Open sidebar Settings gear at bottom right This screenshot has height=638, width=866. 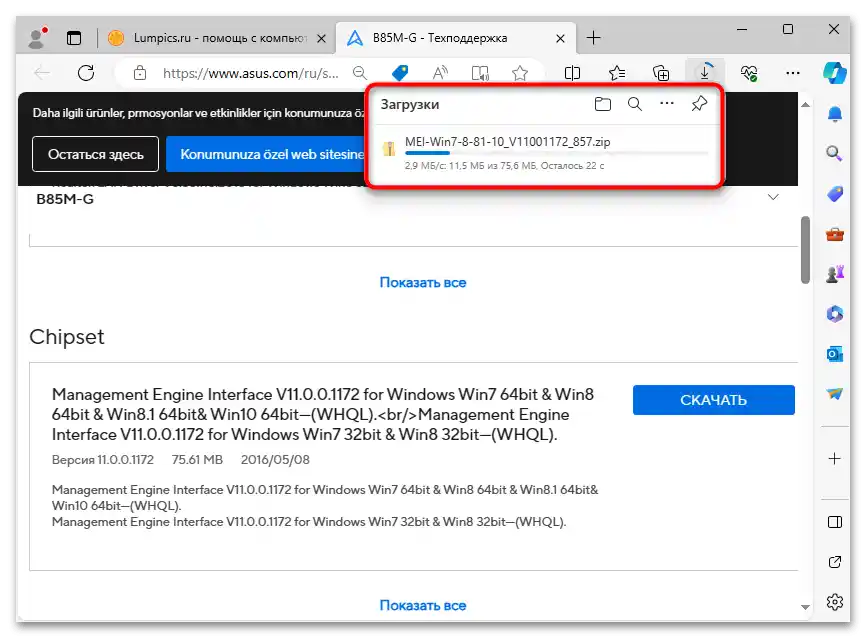(x=834, y=602)
